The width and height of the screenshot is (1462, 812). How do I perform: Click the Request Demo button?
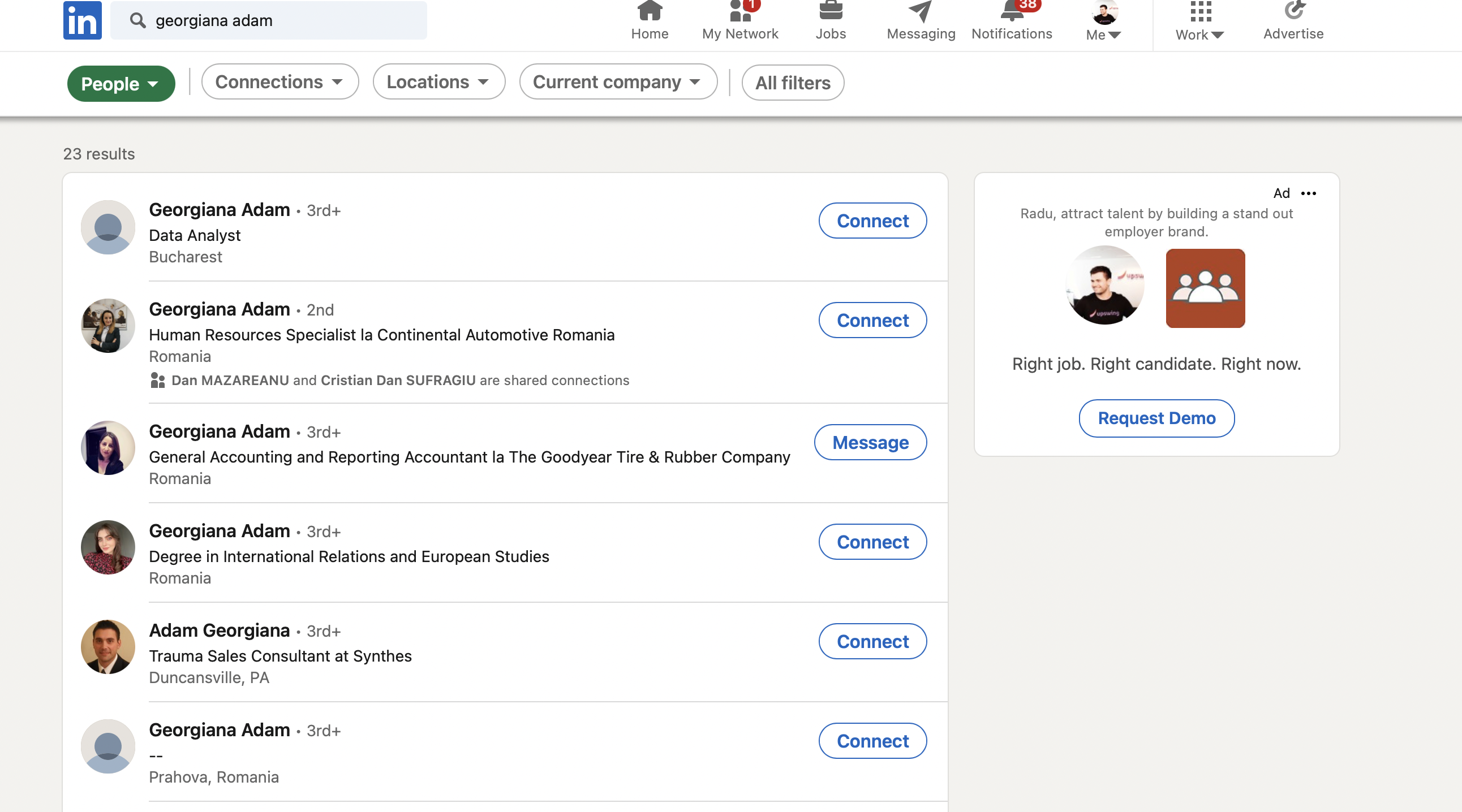coord(1156,418)
